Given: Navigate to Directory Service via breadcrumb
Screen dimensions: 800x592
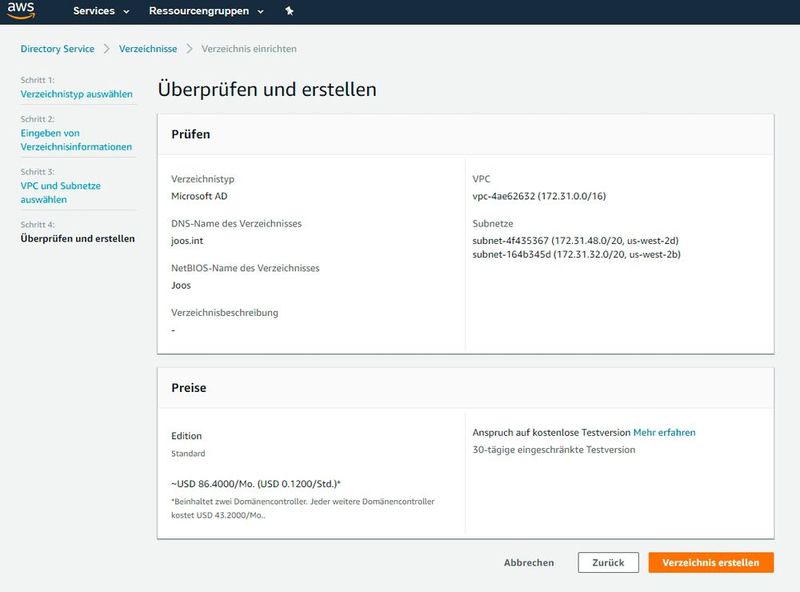Looking at the screenshot, I should click(58, 47).
